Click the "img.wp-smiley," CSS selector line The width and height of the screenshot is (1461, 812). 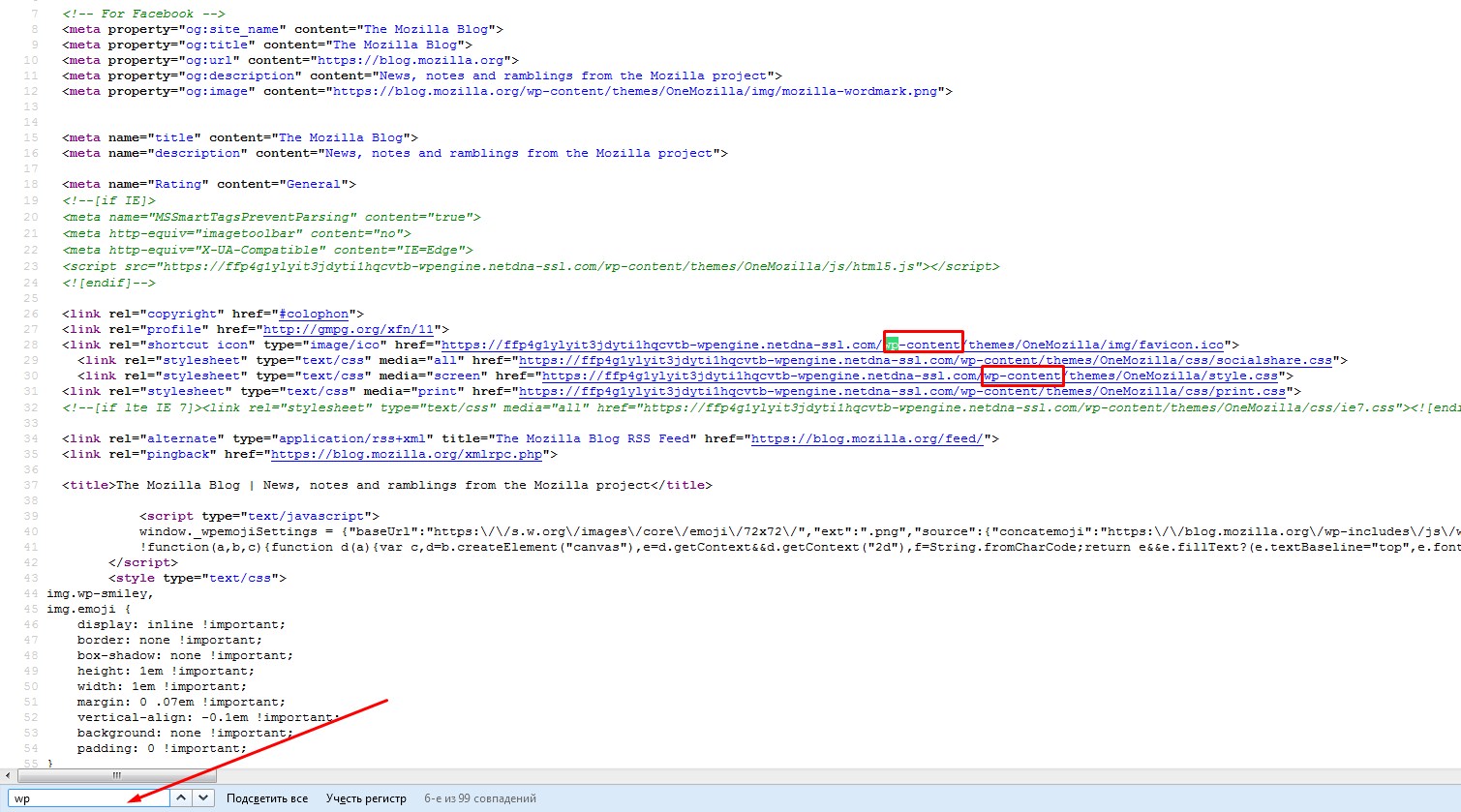[101, 593]
